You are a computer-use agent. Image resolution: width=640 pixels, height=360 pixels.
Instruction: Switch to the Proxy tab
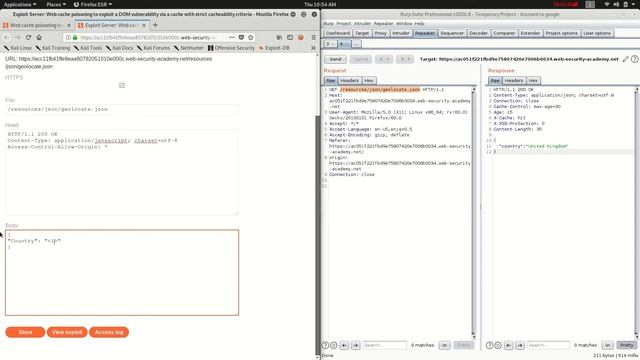[x=380, y=33]
